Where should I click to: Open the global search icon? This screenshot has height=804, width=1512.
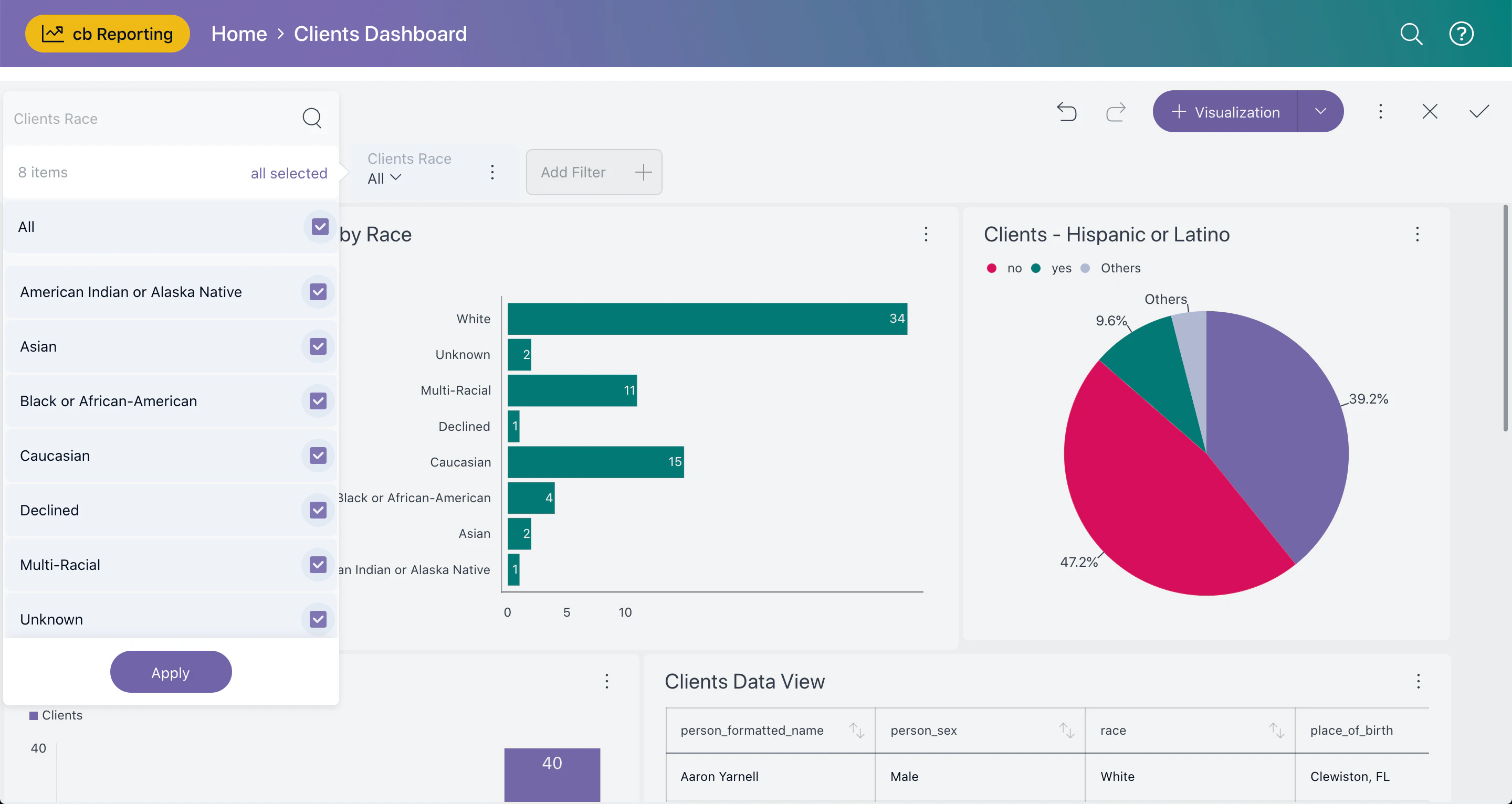coord(1412,34)
